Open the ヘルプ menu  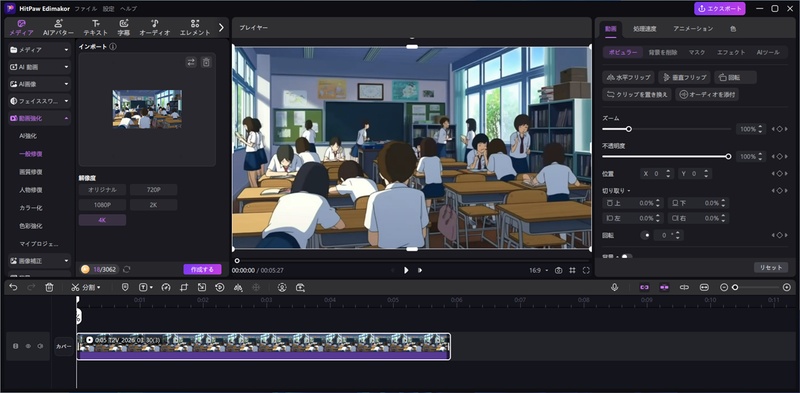(x=128, y=9)
